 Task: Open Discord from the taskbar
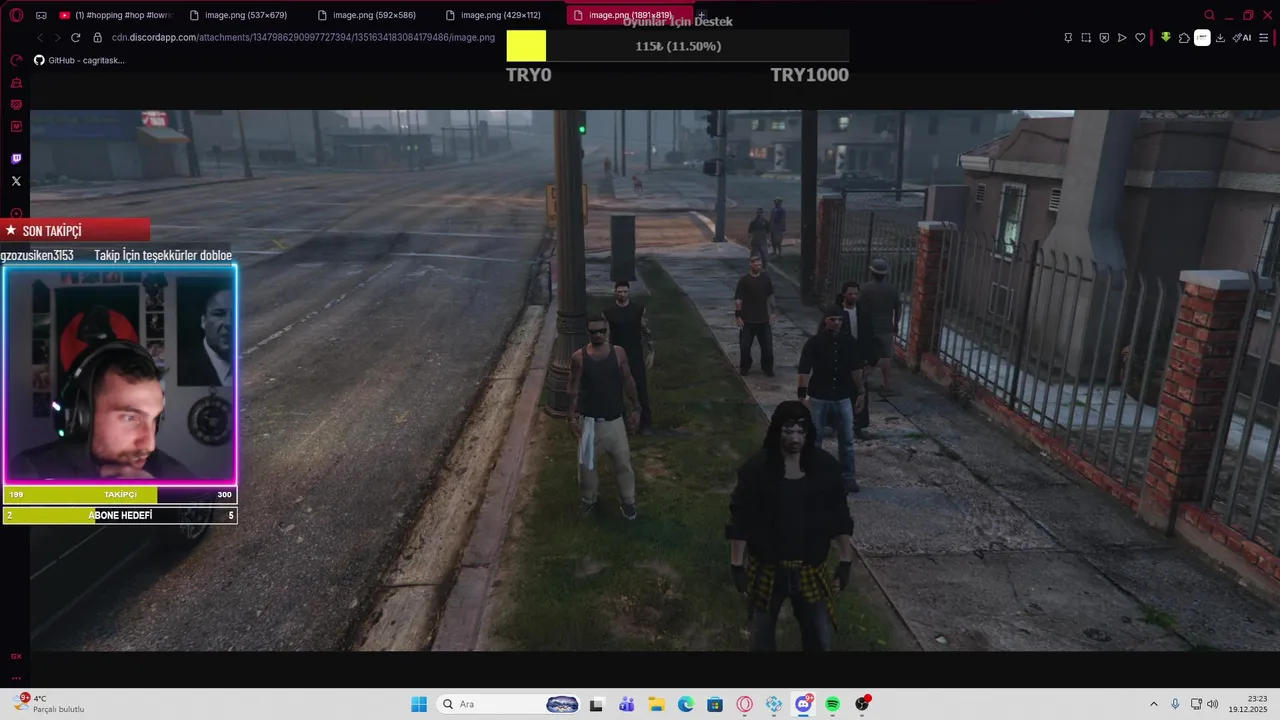tap(803, 704)
